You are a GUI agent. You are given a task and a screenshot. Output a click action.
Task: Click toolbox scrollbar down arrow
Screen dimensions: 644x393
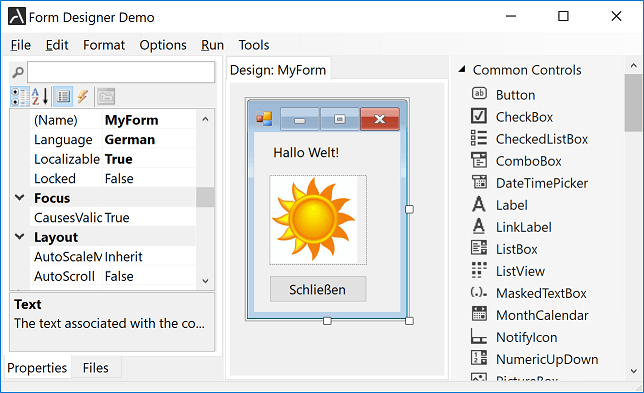click(633, 371)
